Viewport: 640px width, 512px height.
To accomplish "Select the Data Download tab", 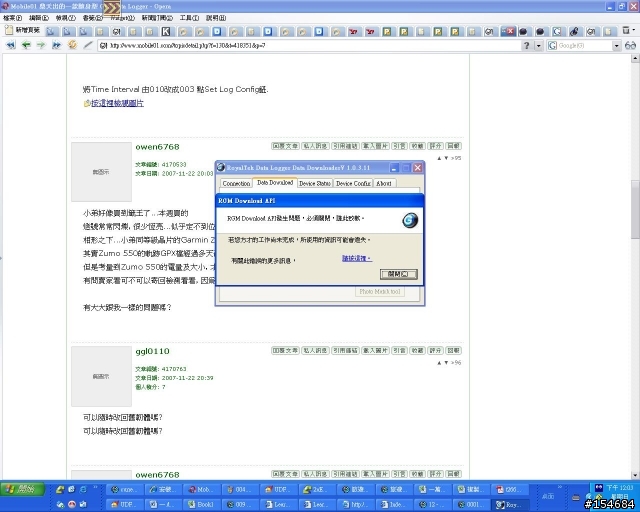I will pyautogui.click(x=275, y=183).
